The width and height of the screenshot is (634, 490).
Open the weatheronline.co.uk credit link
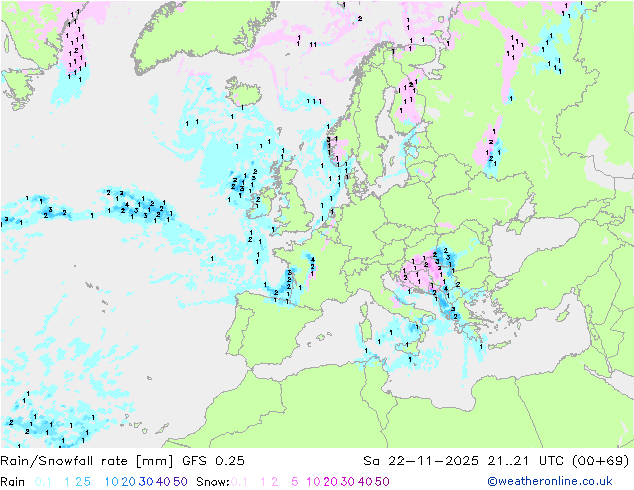click(x=550, y=482)
